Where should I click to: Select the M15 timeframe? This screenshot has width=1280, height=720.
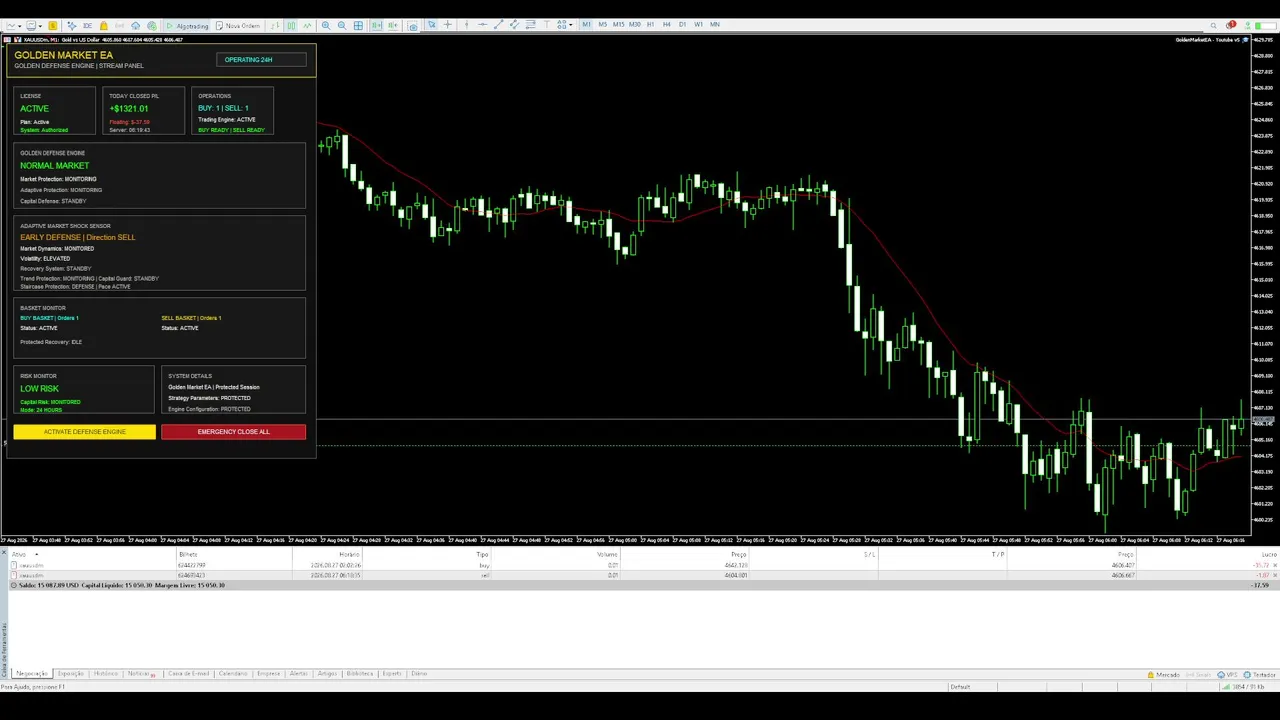click(618, 24)
